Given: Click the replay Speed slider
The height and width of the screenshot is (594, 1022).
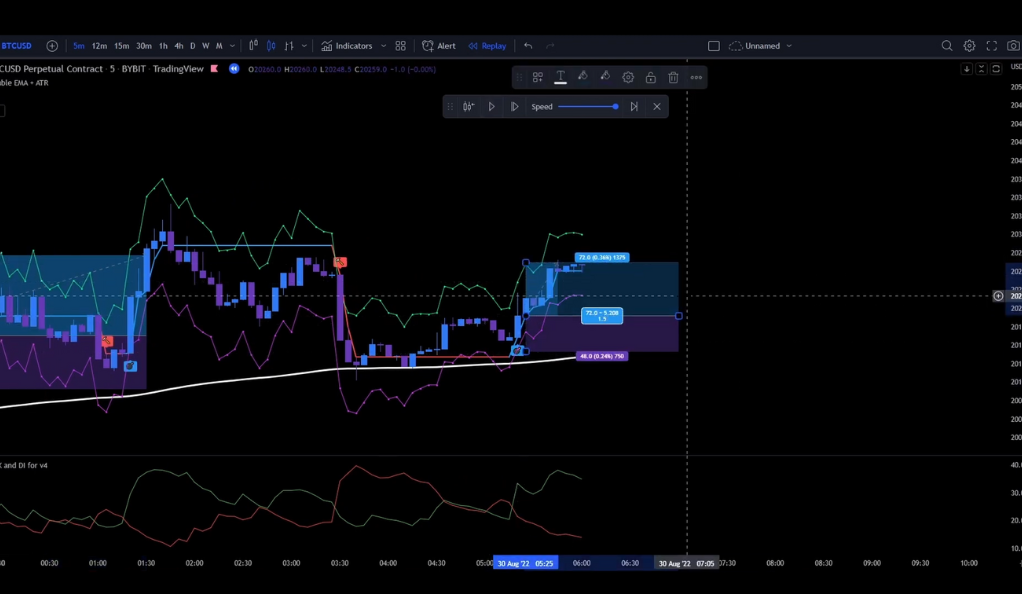Looking at the screenshot, I should pos(588,106).
